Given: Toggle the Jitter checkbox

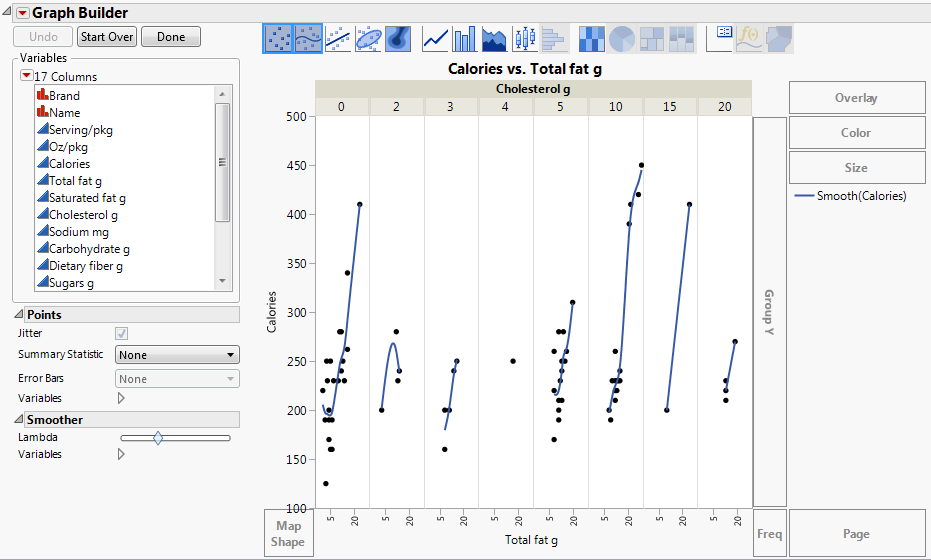Looking at the screenshot, I should [x=122, y=334].
